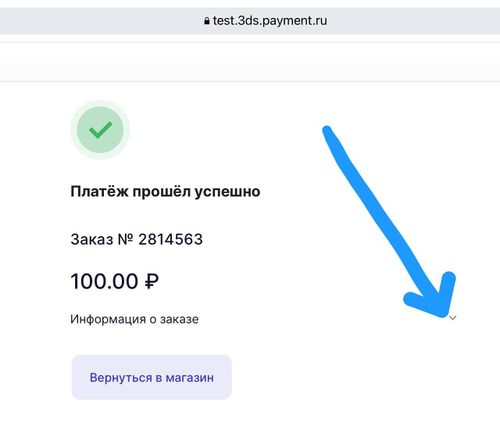Click the word "магазин" inside the return button
Image resolution: width=500 pixels, height=426 pixels.
pos(190,378)
